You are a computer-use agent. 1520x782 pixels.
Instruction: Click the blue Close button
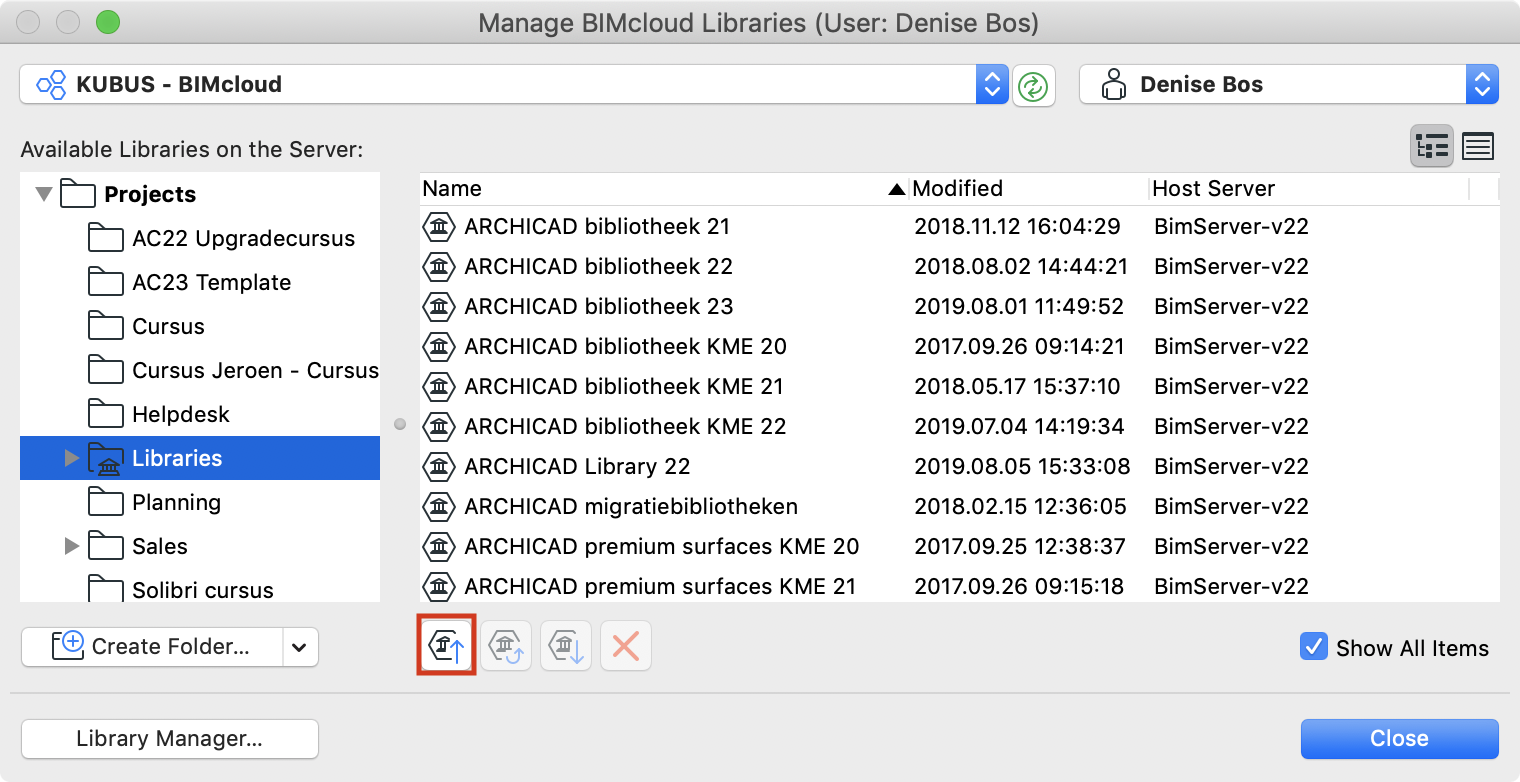click(x=1399, y=739)
